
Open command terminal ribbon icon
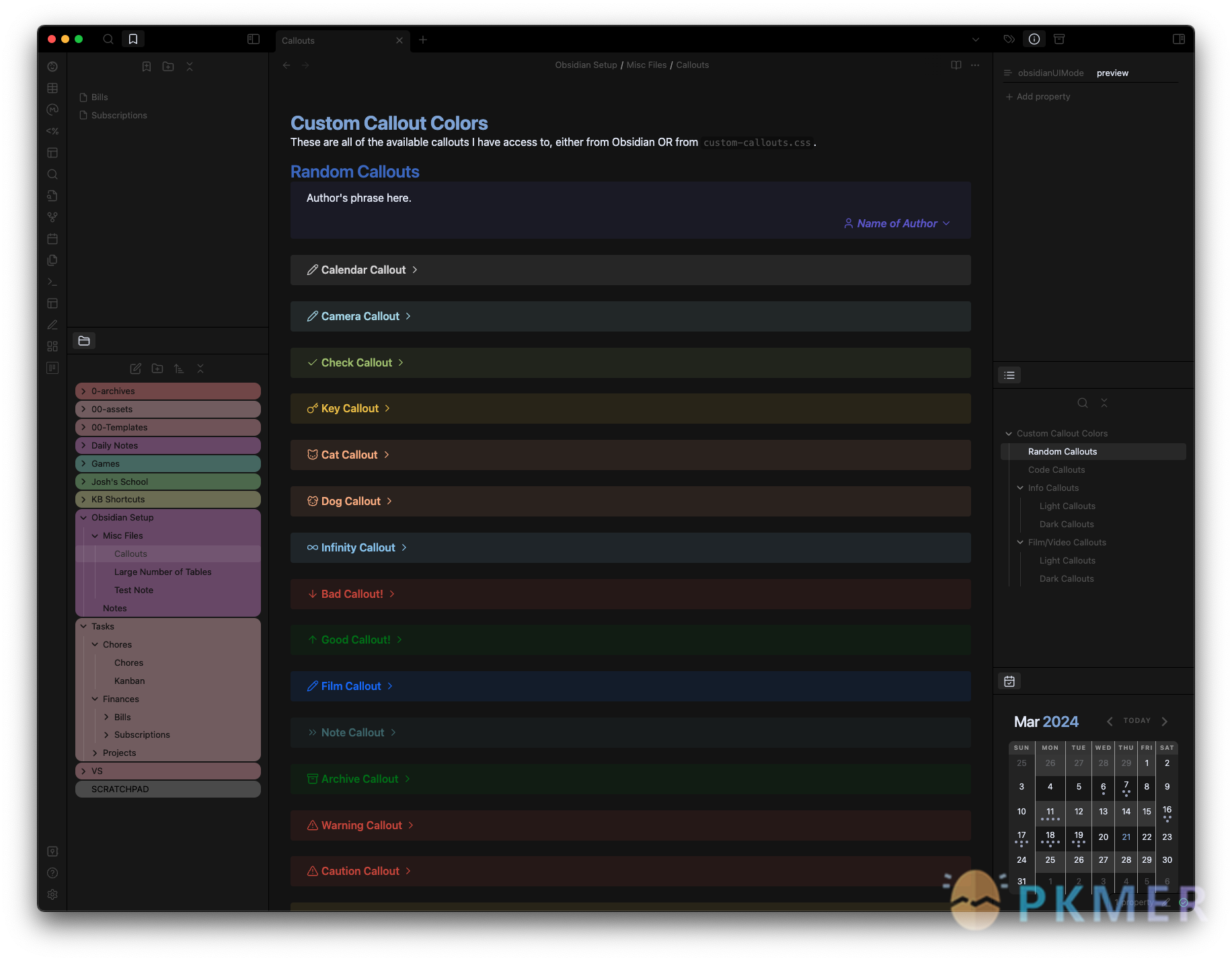point(52,282)
